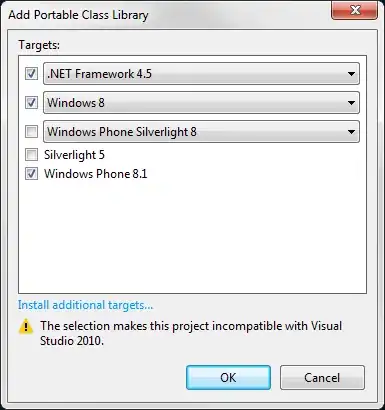Click the Visual Studio 2010 incompatibility message
Image resolution: width=385 pixels, height=410 pixels.
tap(191, 333)
